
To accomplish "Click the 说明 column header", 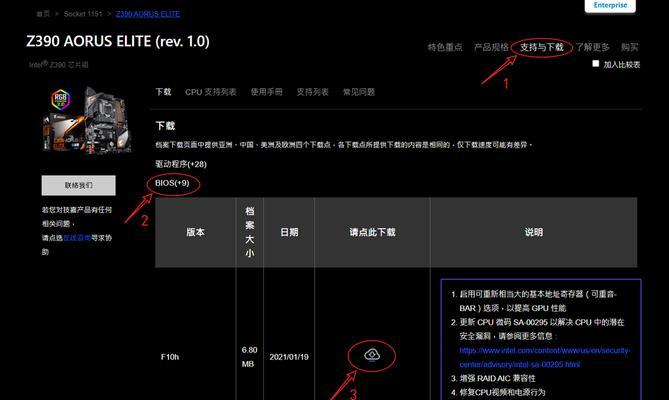I will (534, 232).
